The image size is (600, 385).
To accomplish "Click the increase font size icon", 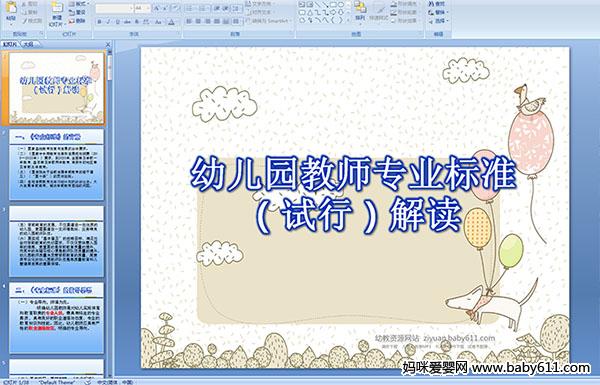I will click(x=156, y=8).
